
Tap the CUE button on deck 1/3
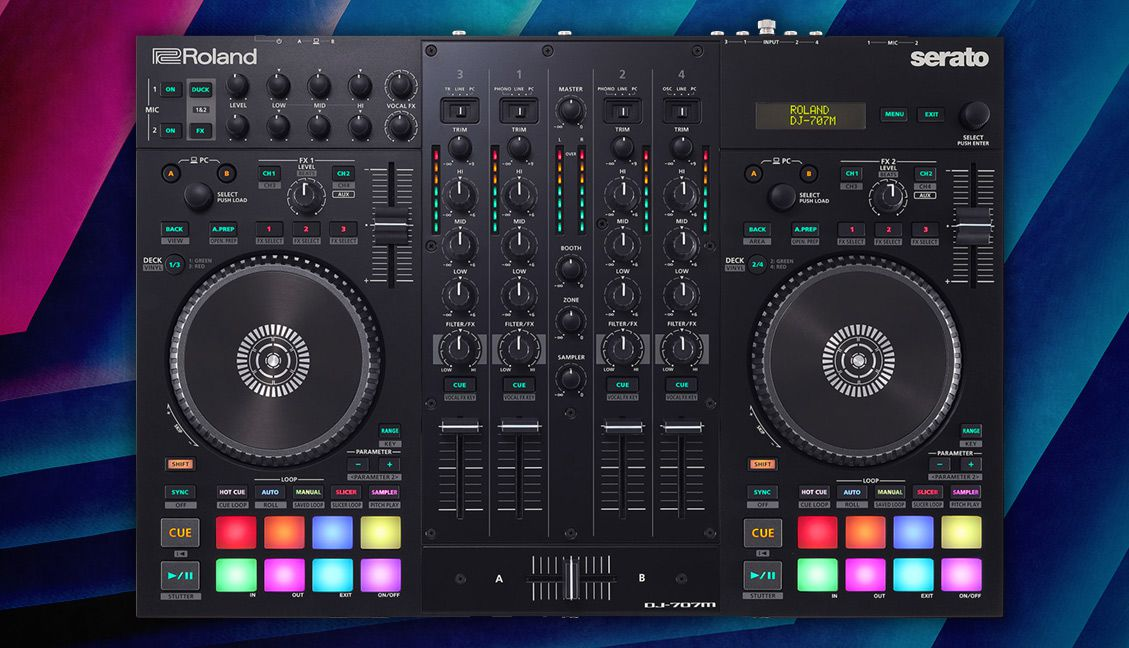[180, 533]
